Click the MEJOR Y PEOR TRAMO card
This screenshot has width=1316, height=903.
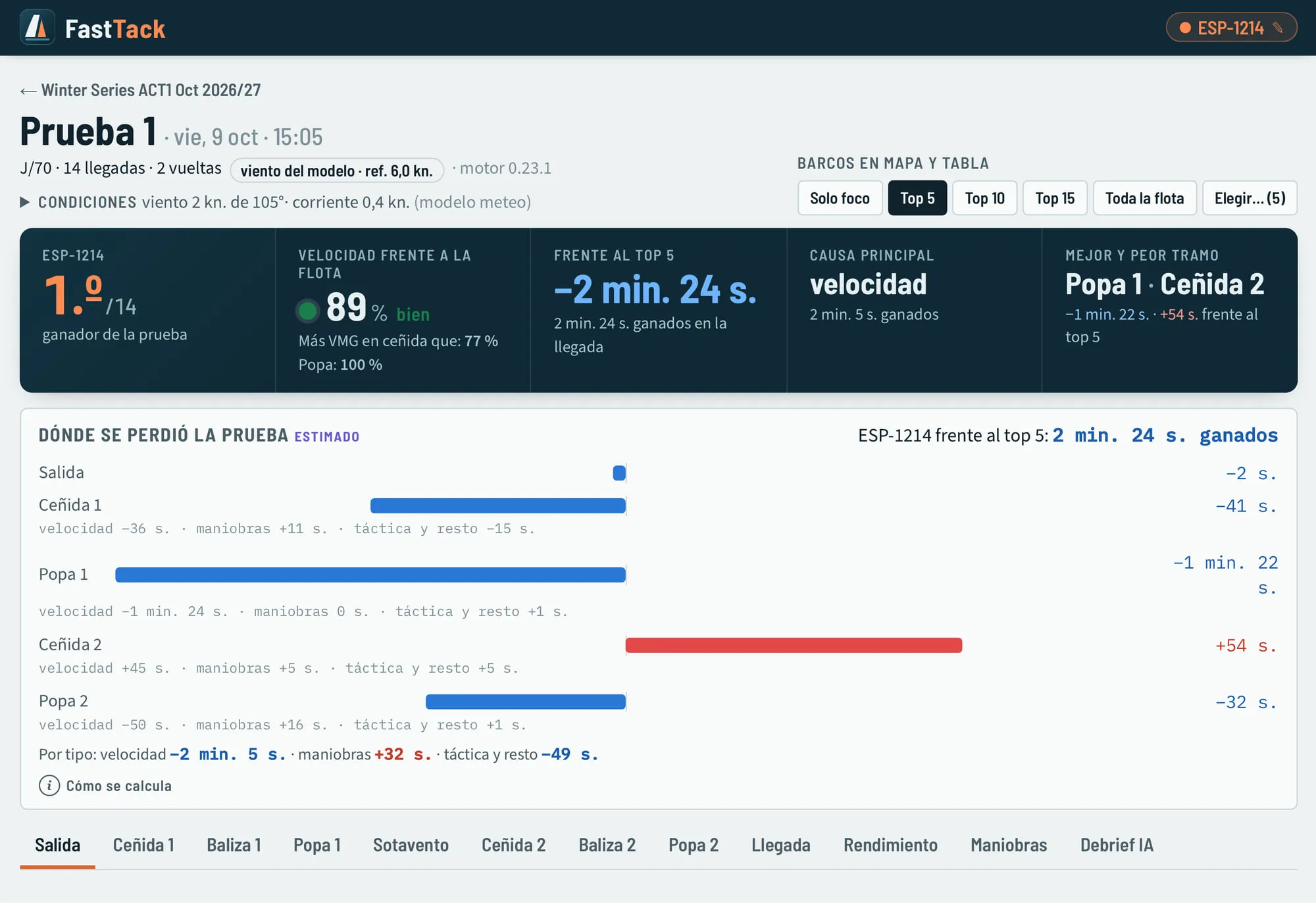[x=1170, y=311]
